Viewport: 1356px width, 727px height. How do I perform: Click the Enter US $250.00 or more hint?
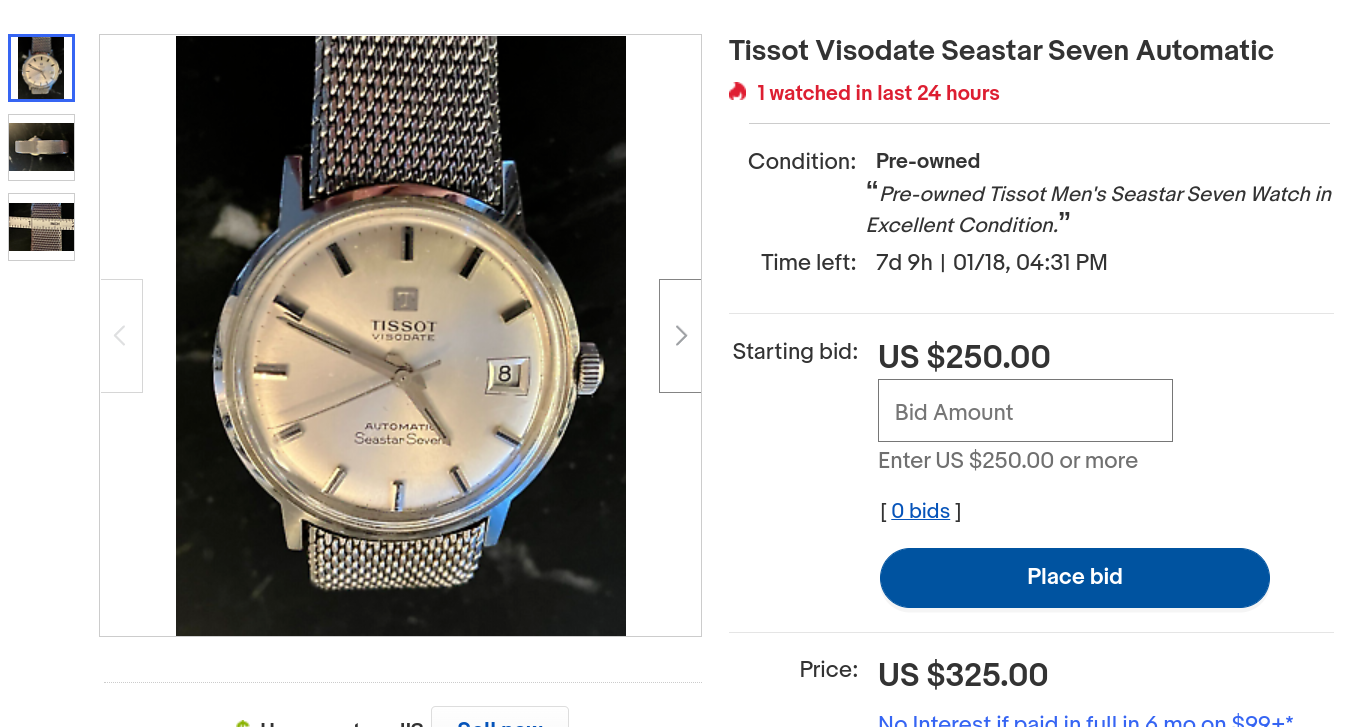[1007, 461]
